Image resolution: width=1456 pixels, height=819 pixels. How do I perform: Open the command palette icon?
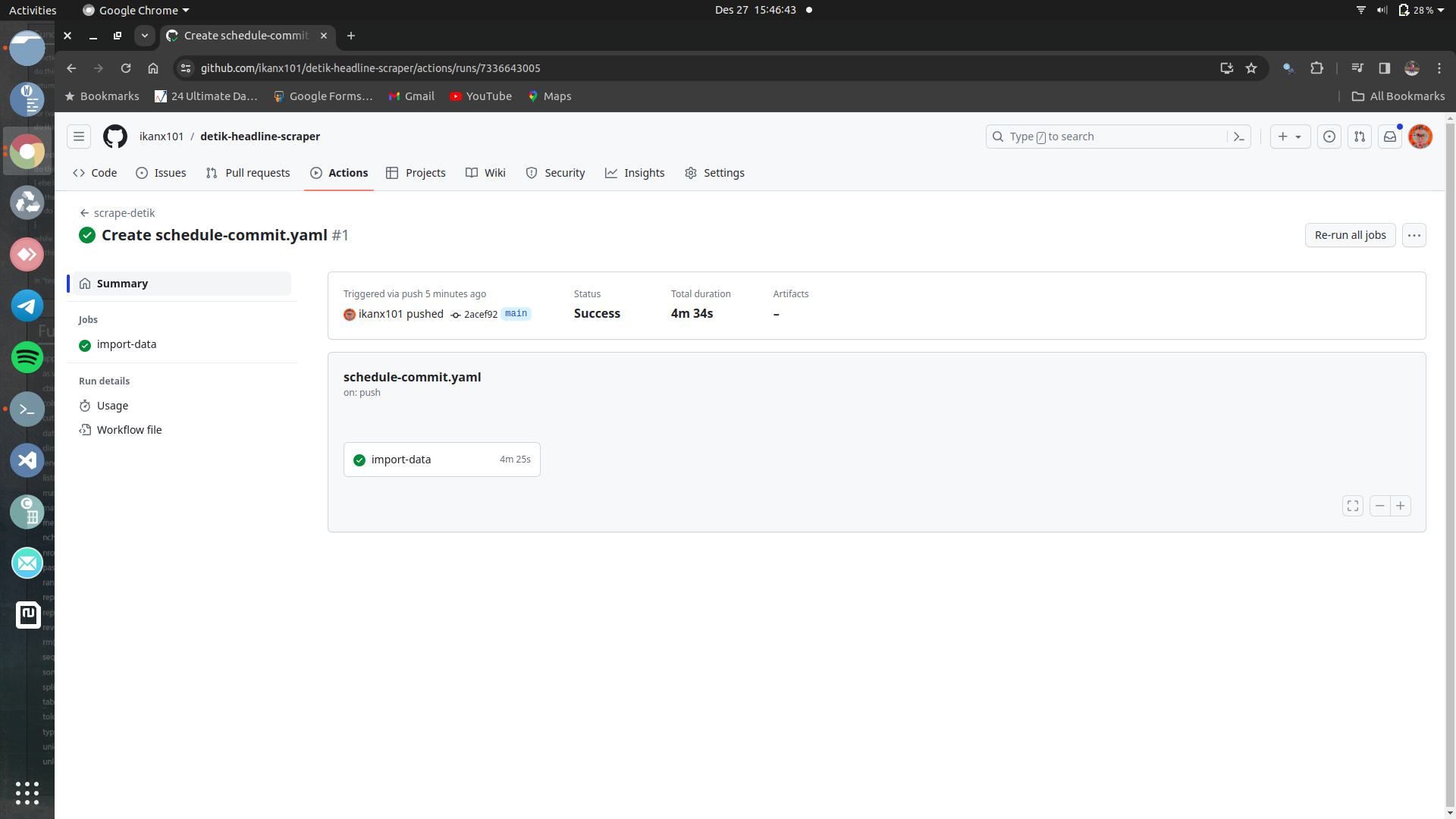pos(1238,136)
